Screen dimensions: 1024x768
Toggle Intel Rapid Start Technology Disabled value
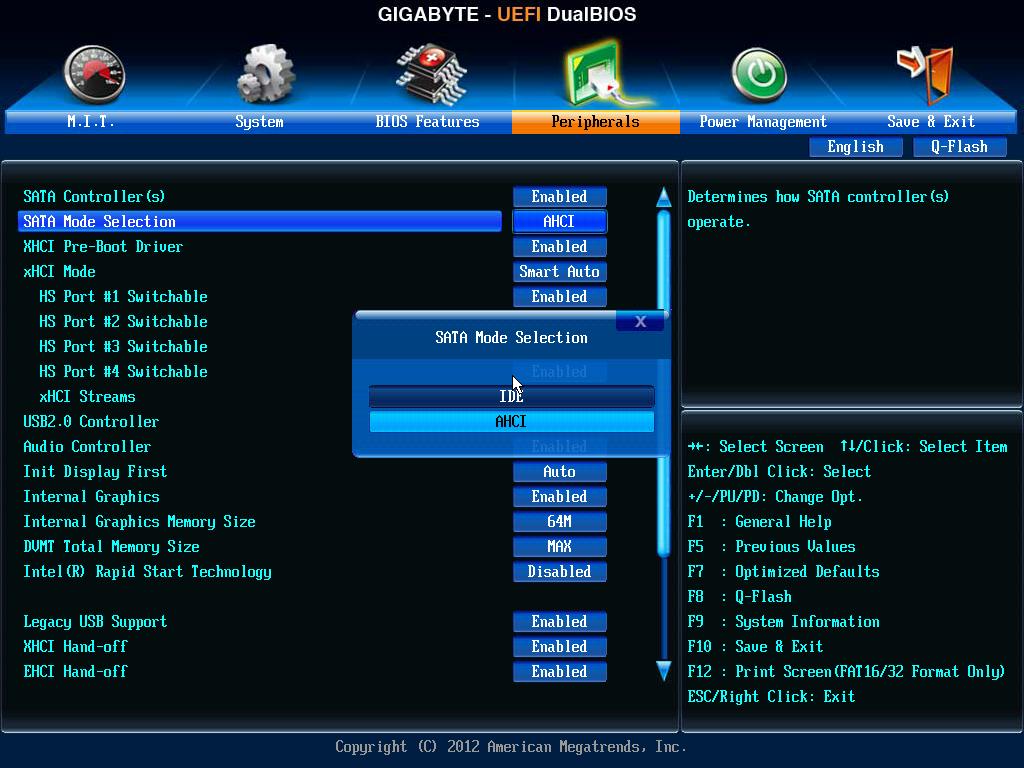[560, 571]
